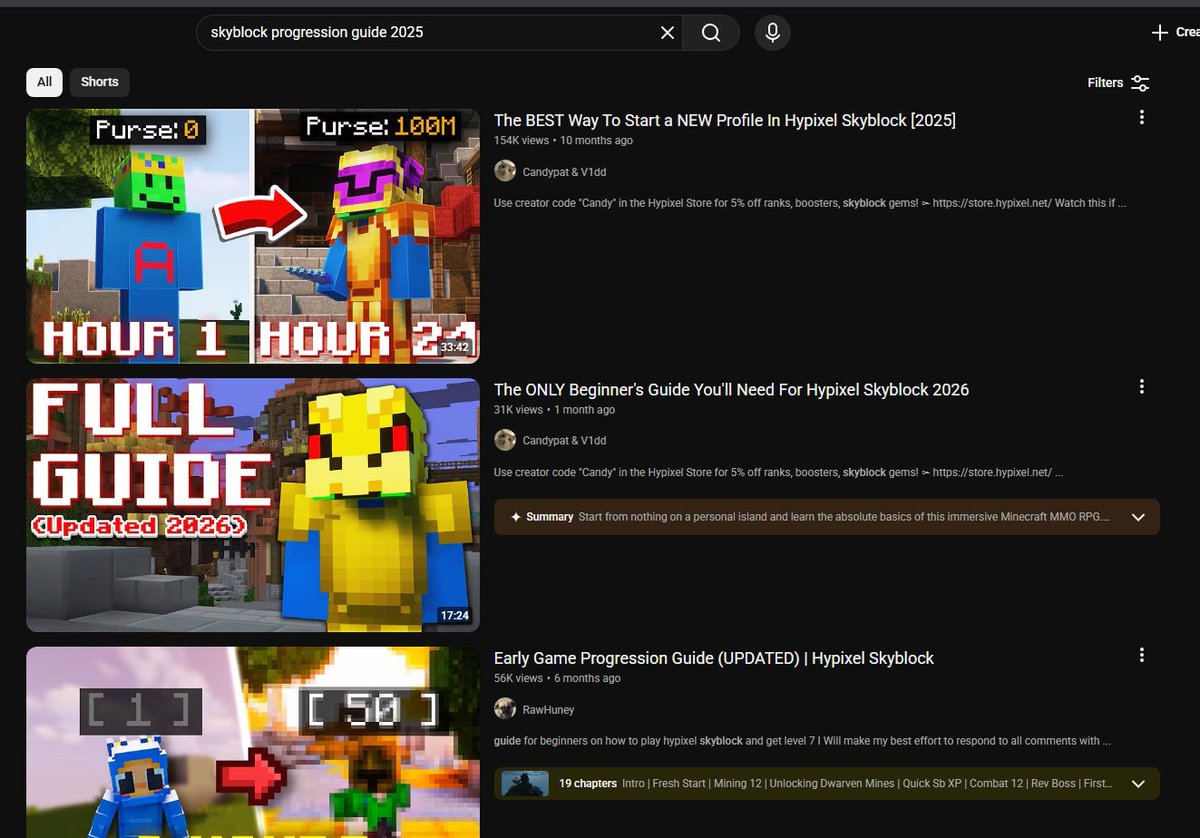This screenshot has height=838, width=1200.
Task: Open more options for 'The BEST Way To Start' video
Action: tap(1142, 117)
